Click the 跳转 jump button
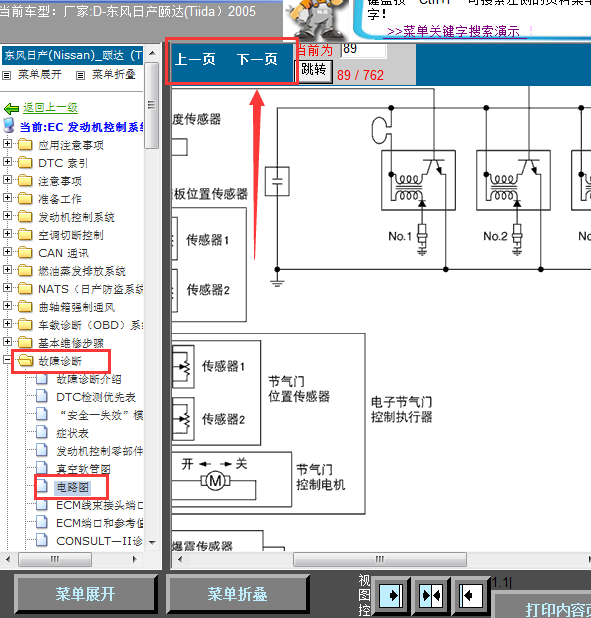 [314, 71]
